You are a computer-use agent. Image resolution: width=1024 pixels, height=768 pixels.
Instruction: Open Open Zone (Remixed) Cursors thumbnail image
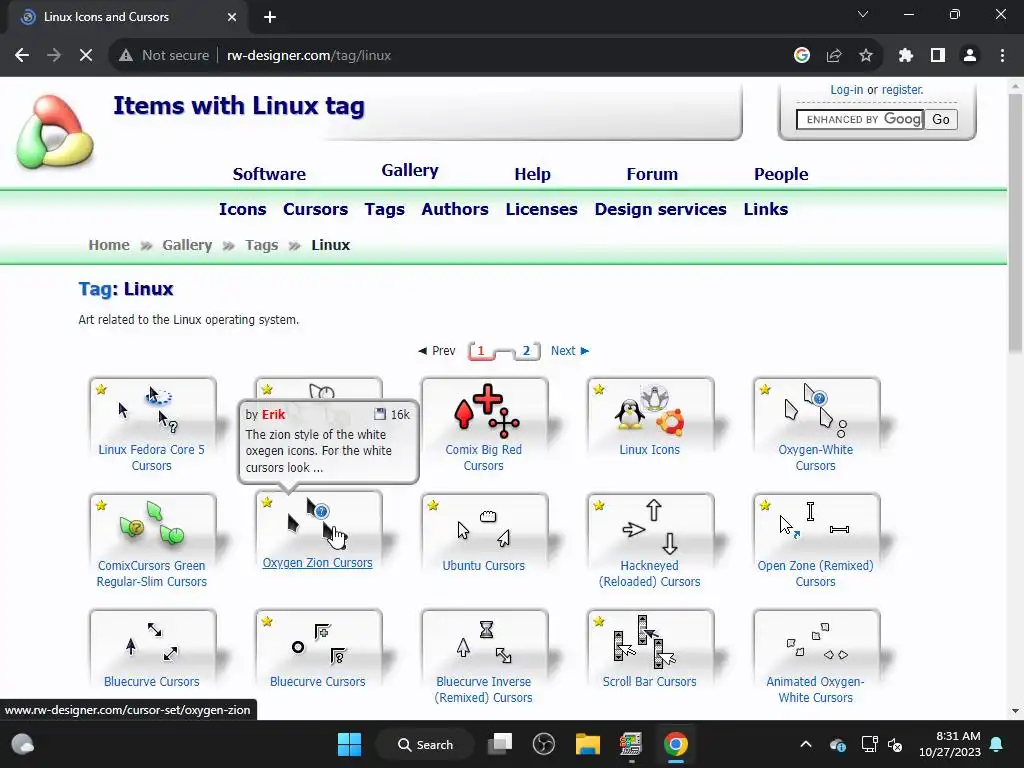816,526
